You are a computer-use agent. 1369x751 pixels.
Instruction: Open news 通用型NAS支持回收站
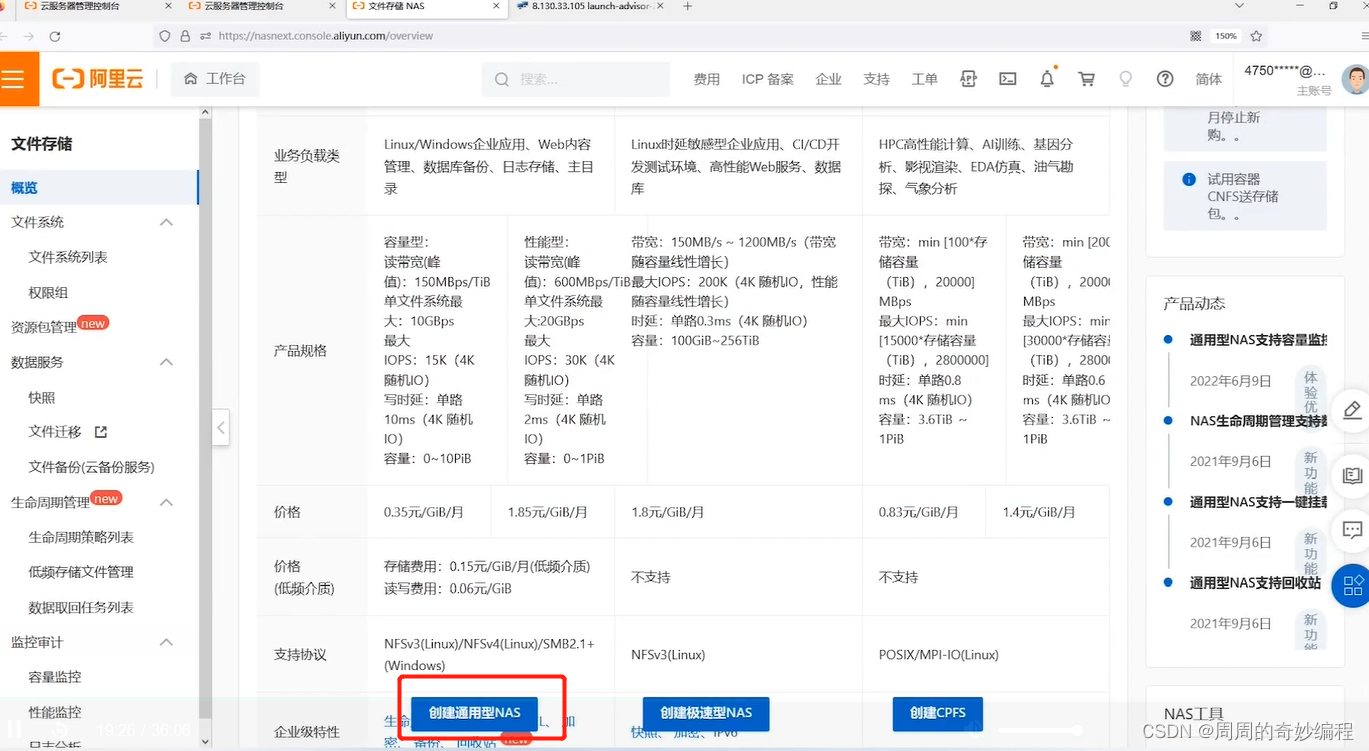1255,582
